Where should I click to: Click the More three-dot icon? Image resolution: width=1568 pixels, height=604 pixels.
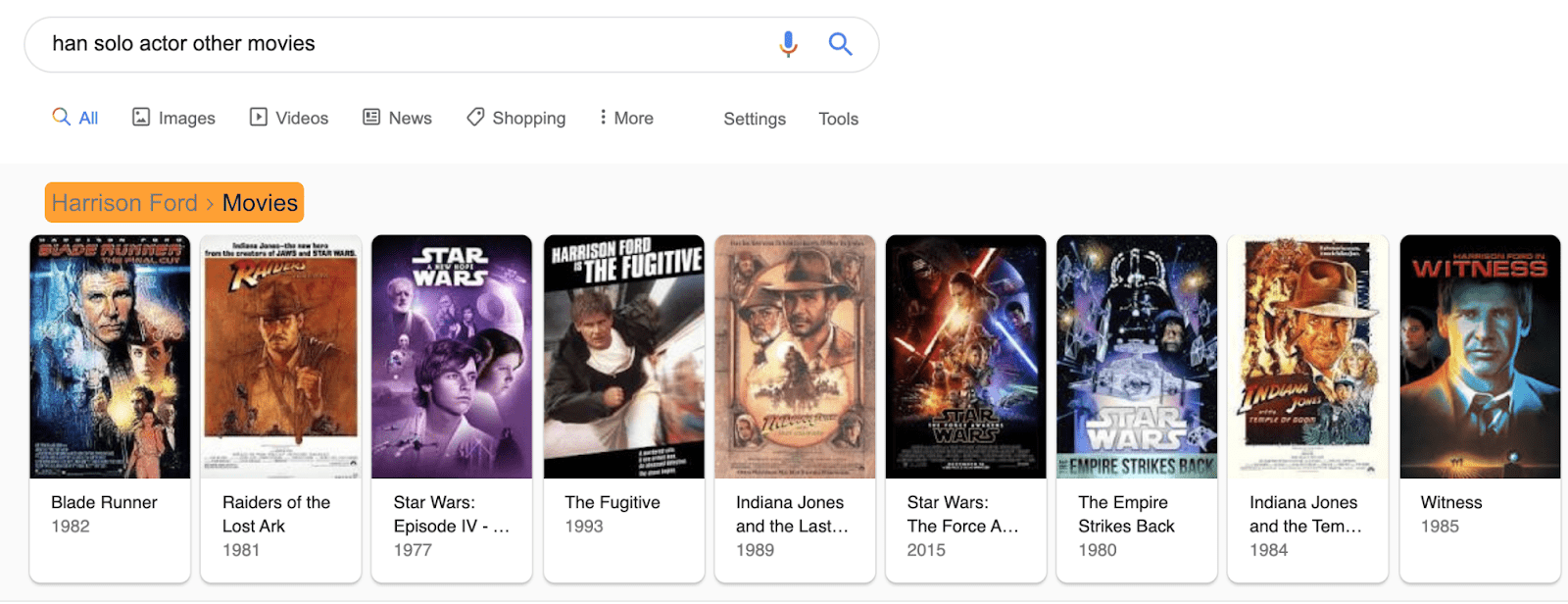click(605, 118)
